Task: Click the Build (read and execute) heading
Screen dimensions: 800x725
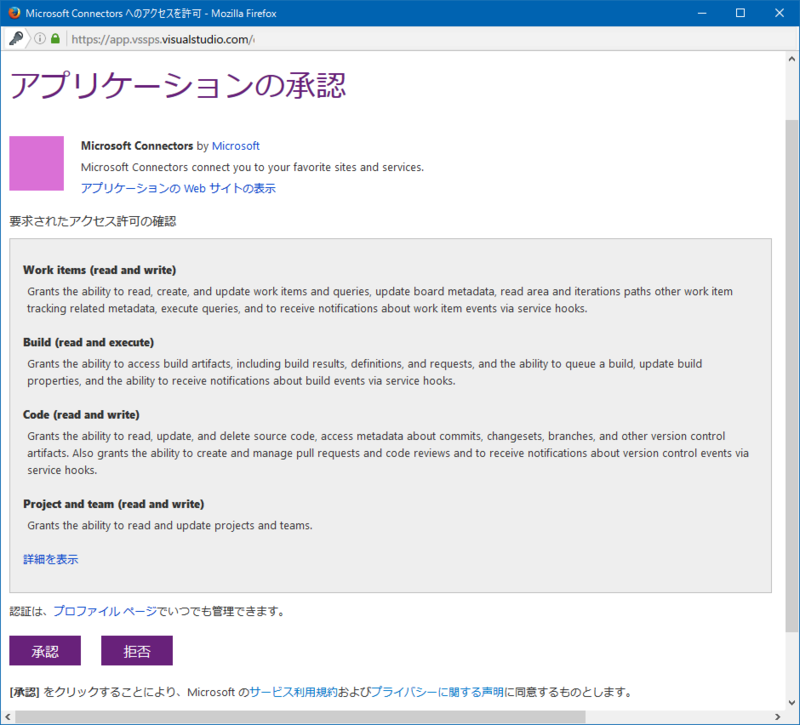Action: 88,342
